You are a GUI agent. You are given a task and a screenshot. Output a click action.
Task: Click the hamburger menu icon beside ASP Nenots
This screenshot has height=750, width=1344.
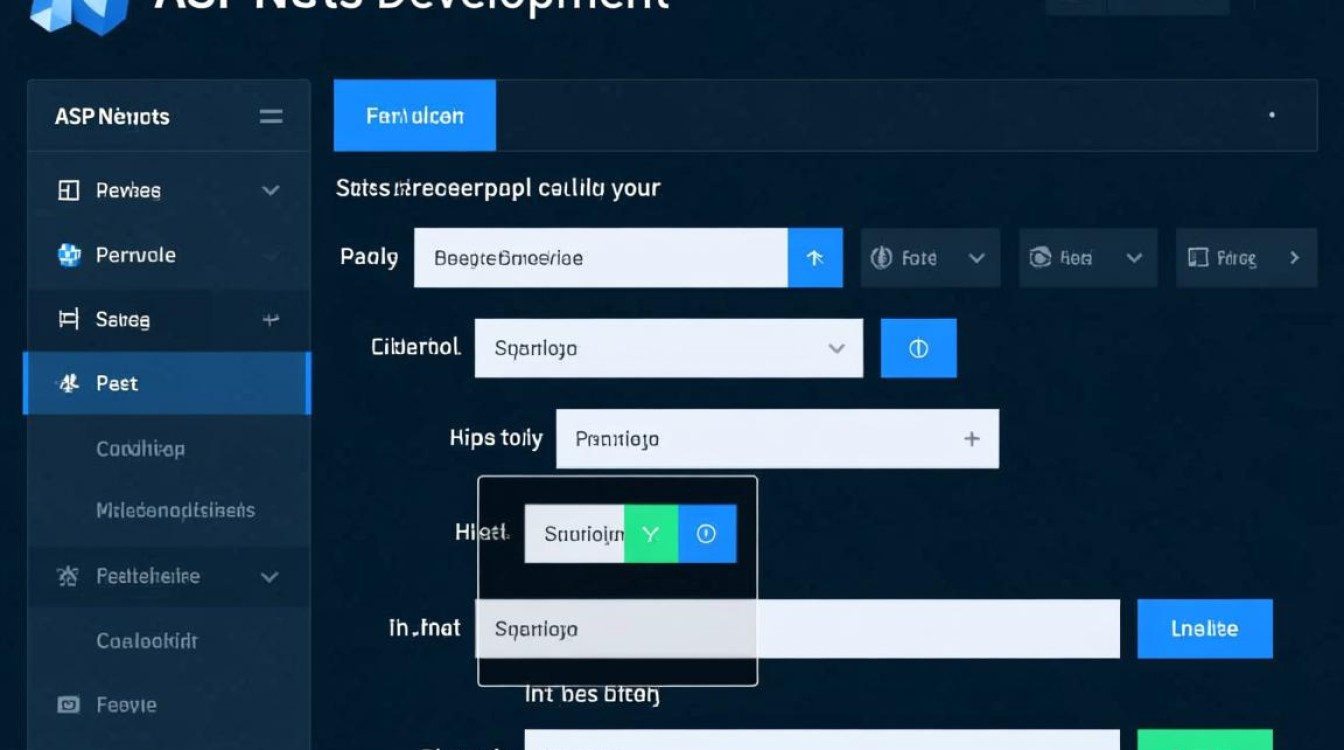tap(271, 117)
